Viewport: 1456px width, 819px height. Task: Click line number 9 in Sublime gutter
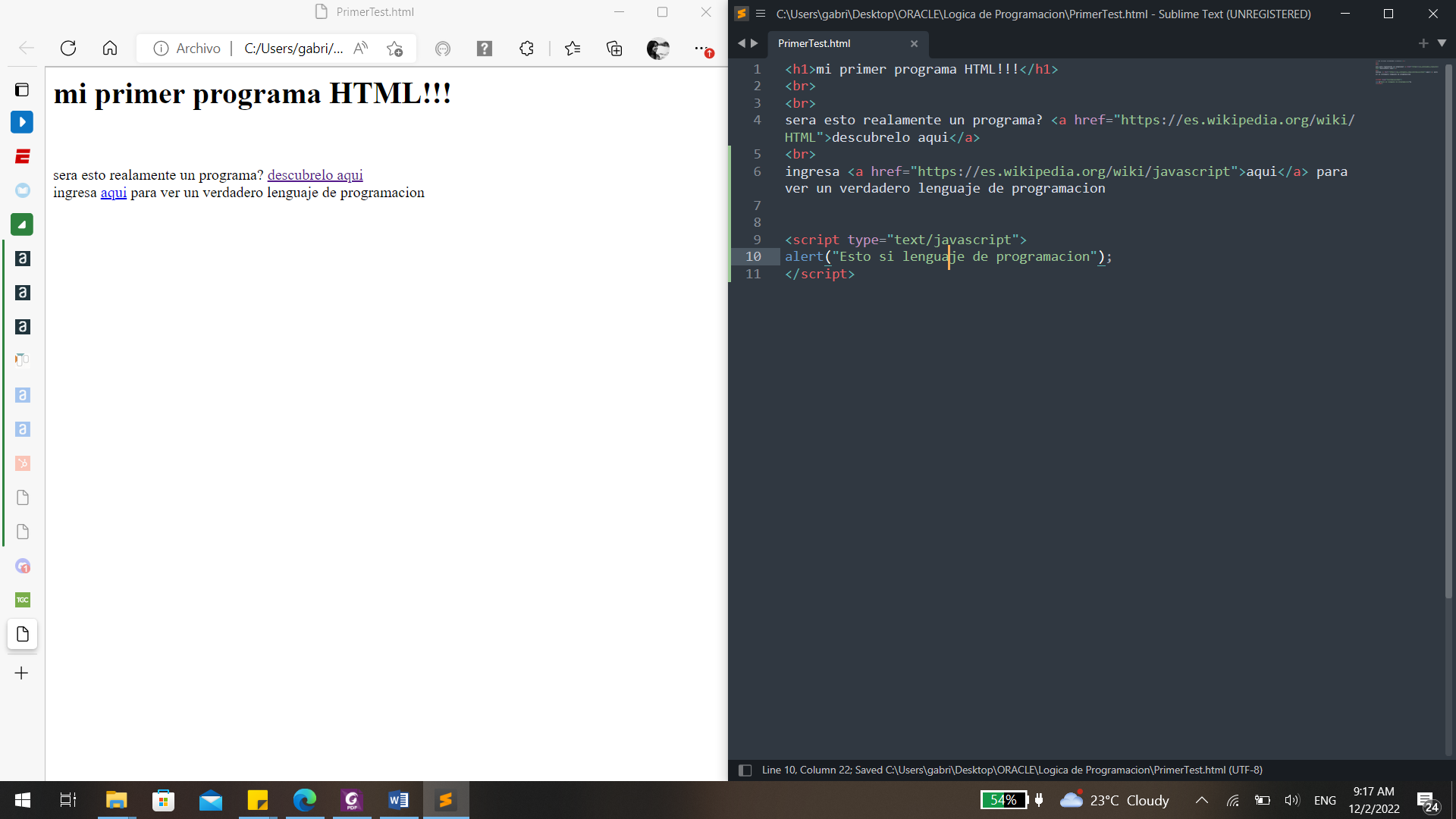(x=757, y=240)
